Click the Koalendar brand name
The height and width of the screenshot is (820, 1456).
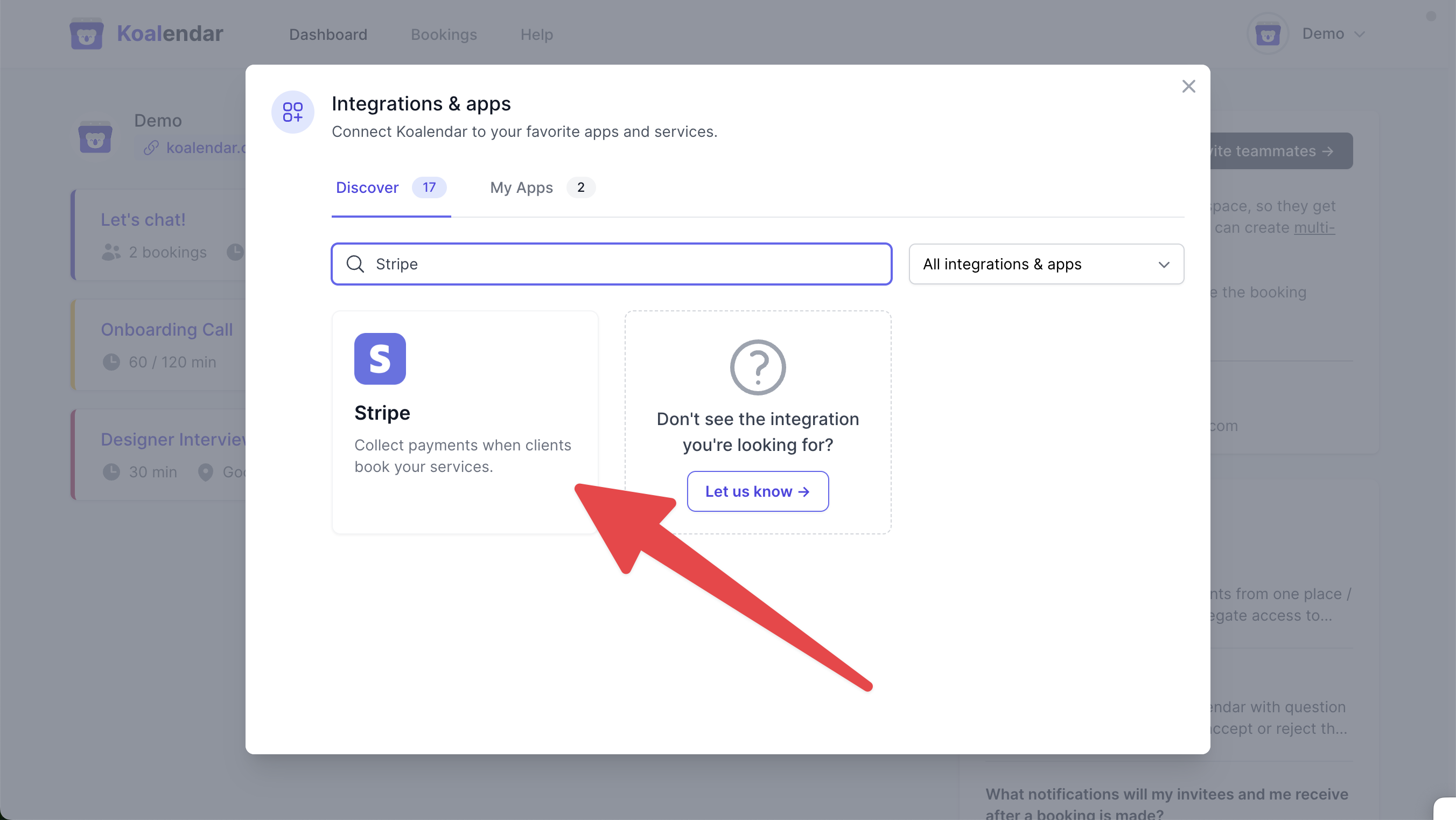tap(170, 34)
